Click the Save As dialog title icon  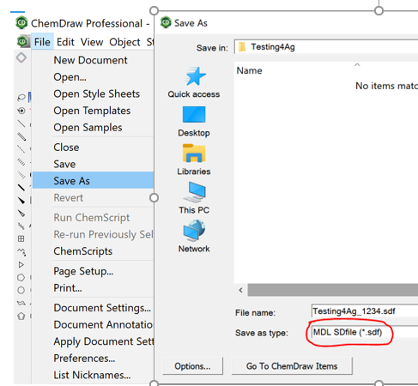(166, 23)
